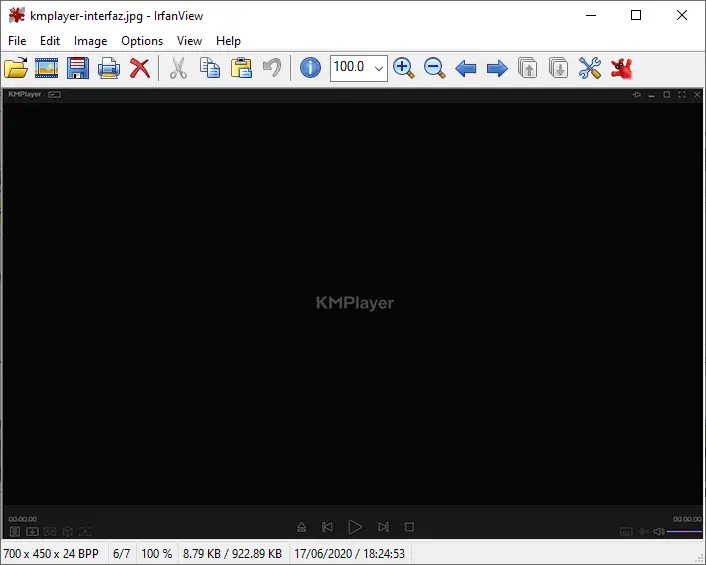
Task: Delete the file with the red X
Action: (140, 68)
